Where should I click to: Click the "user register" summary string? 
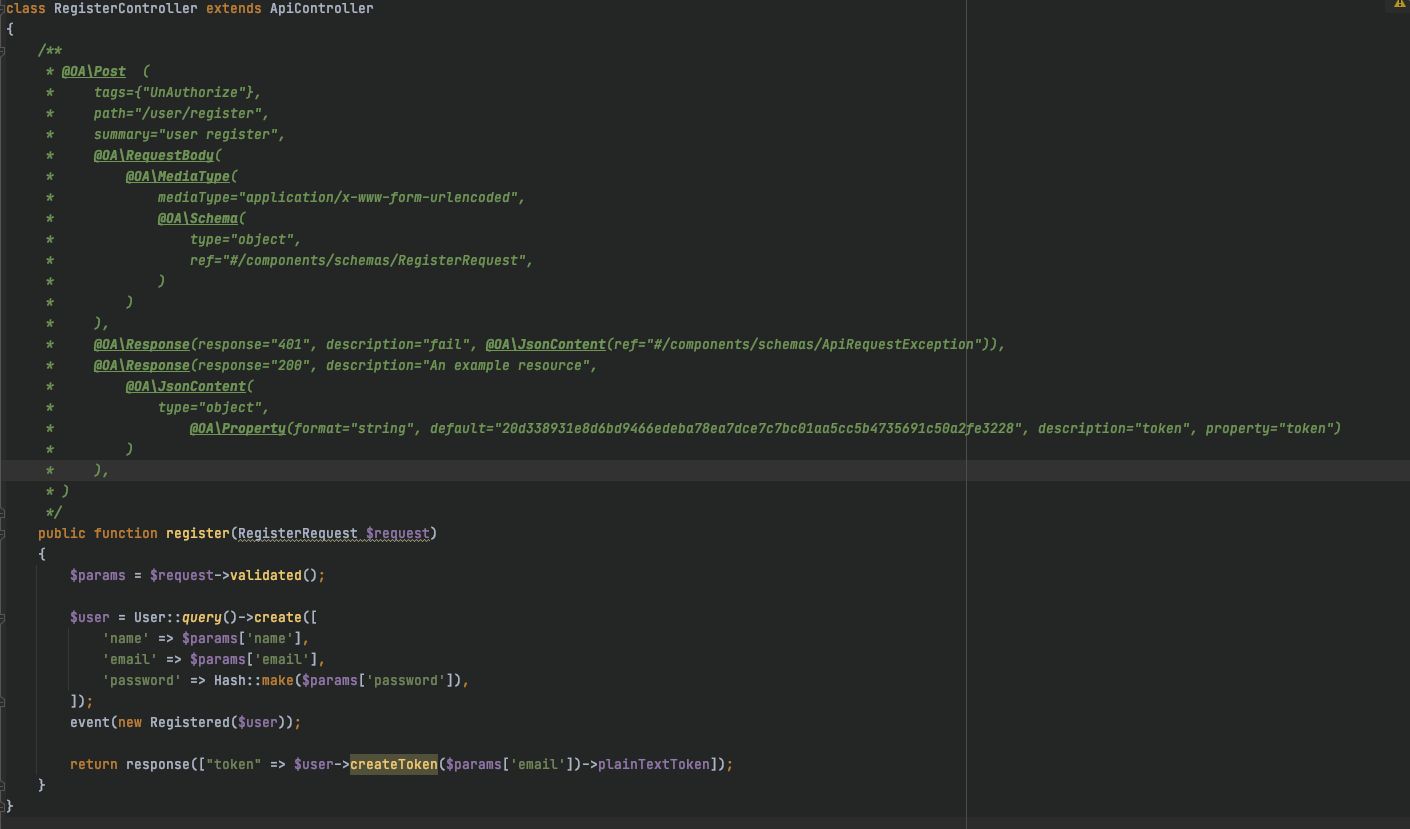tap(218, 134)
